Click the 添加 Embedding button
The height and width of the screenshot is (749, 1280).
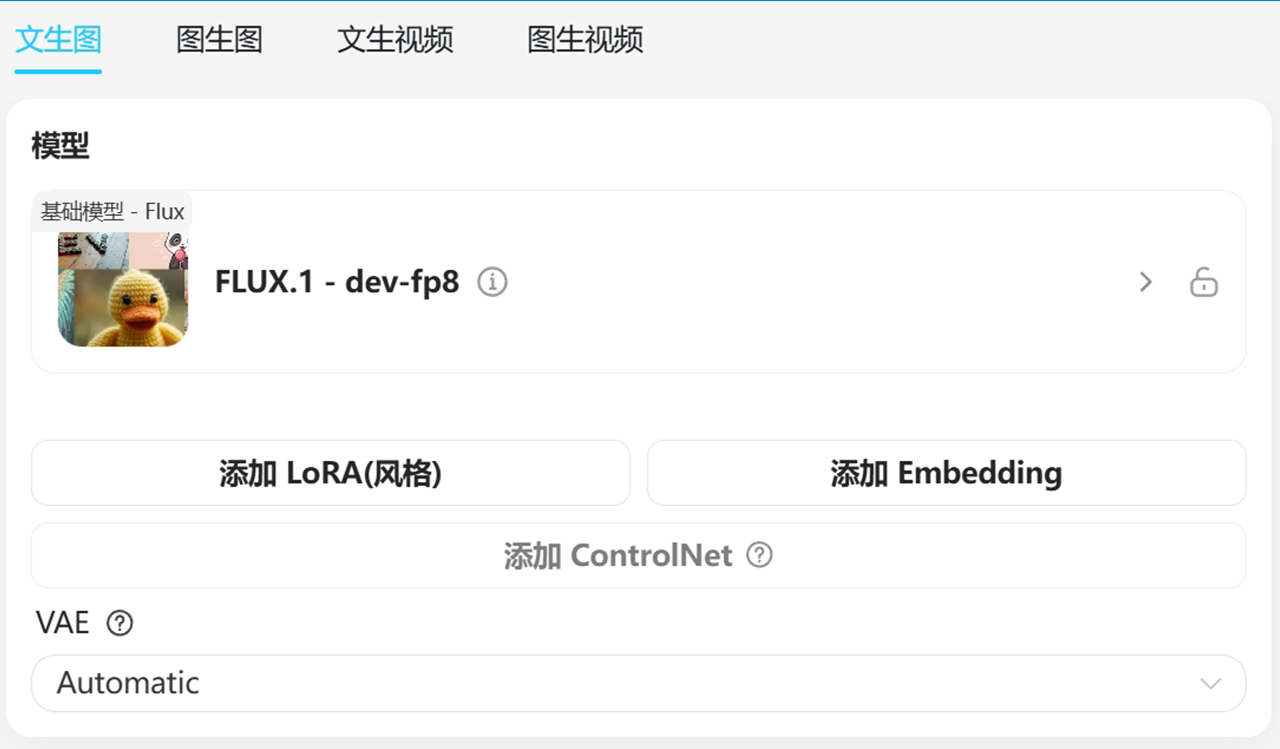click(x=946, y=473)
